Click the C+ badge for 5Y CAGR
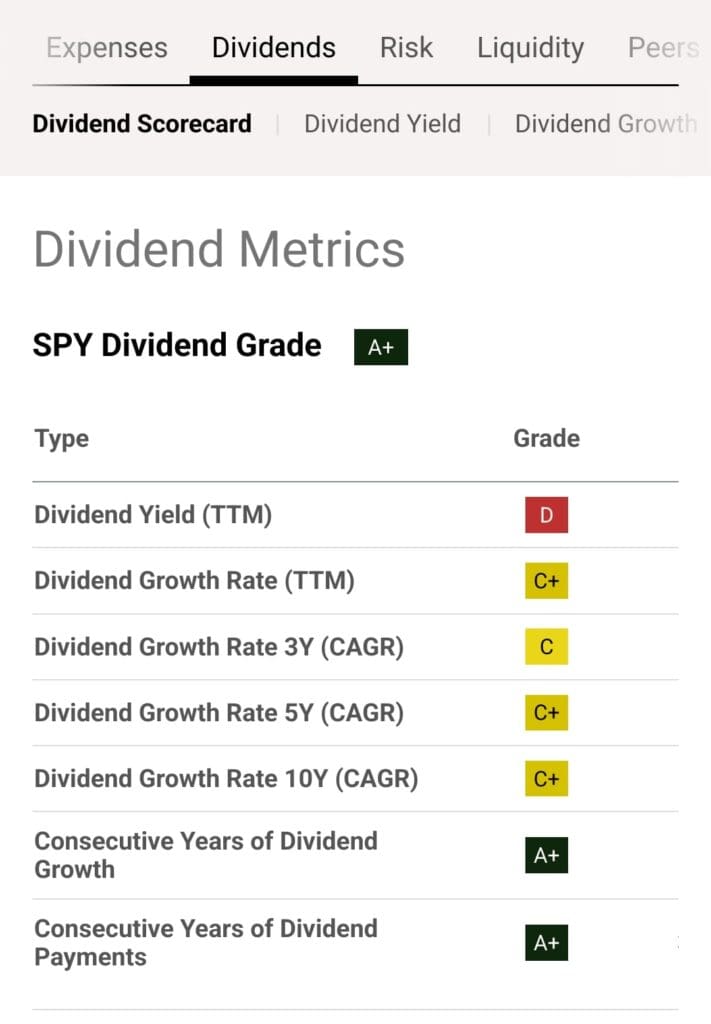This screenshot has width=711, height=1024. [x=546, y=713]
